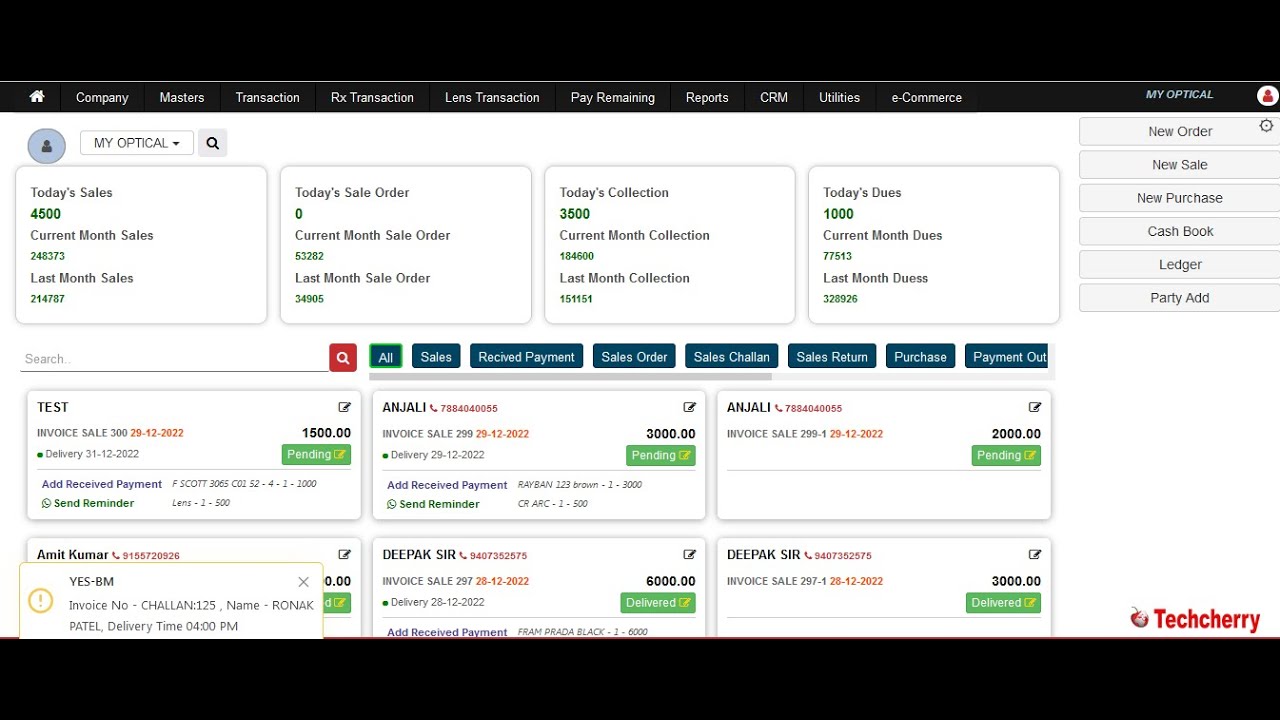1280x720 pixels.
Task: Open the Rx Transaction menu
Action: click(372, 97)
